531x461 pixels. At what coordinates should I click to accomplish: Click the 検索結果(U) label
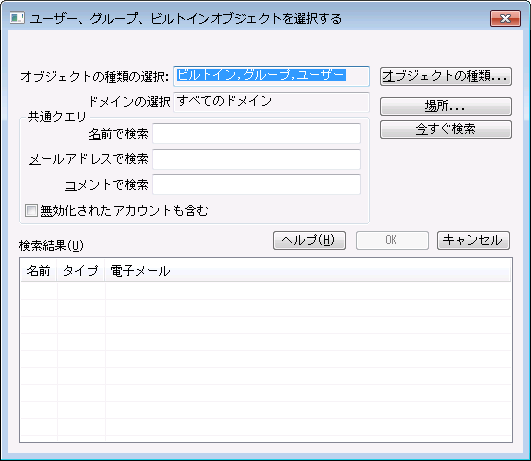point(51,246)
